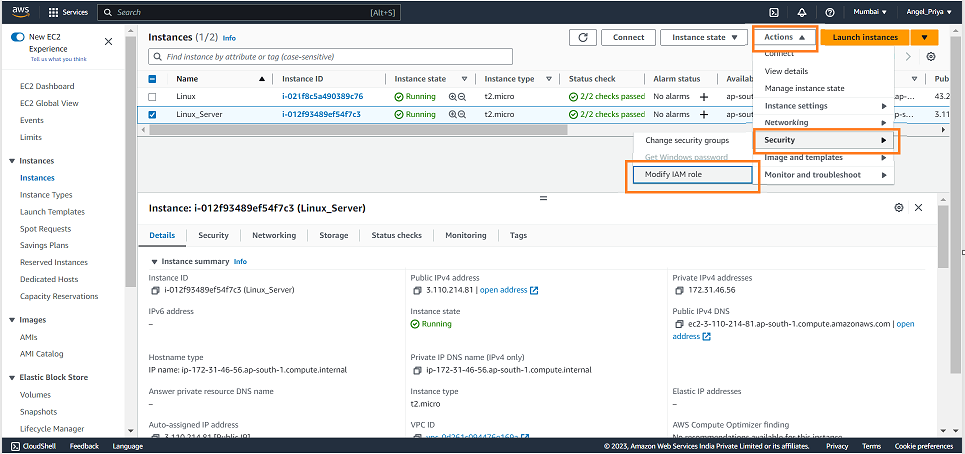Switch to the Status checks tab
This screenshot has height=454, width=965.
396,235
